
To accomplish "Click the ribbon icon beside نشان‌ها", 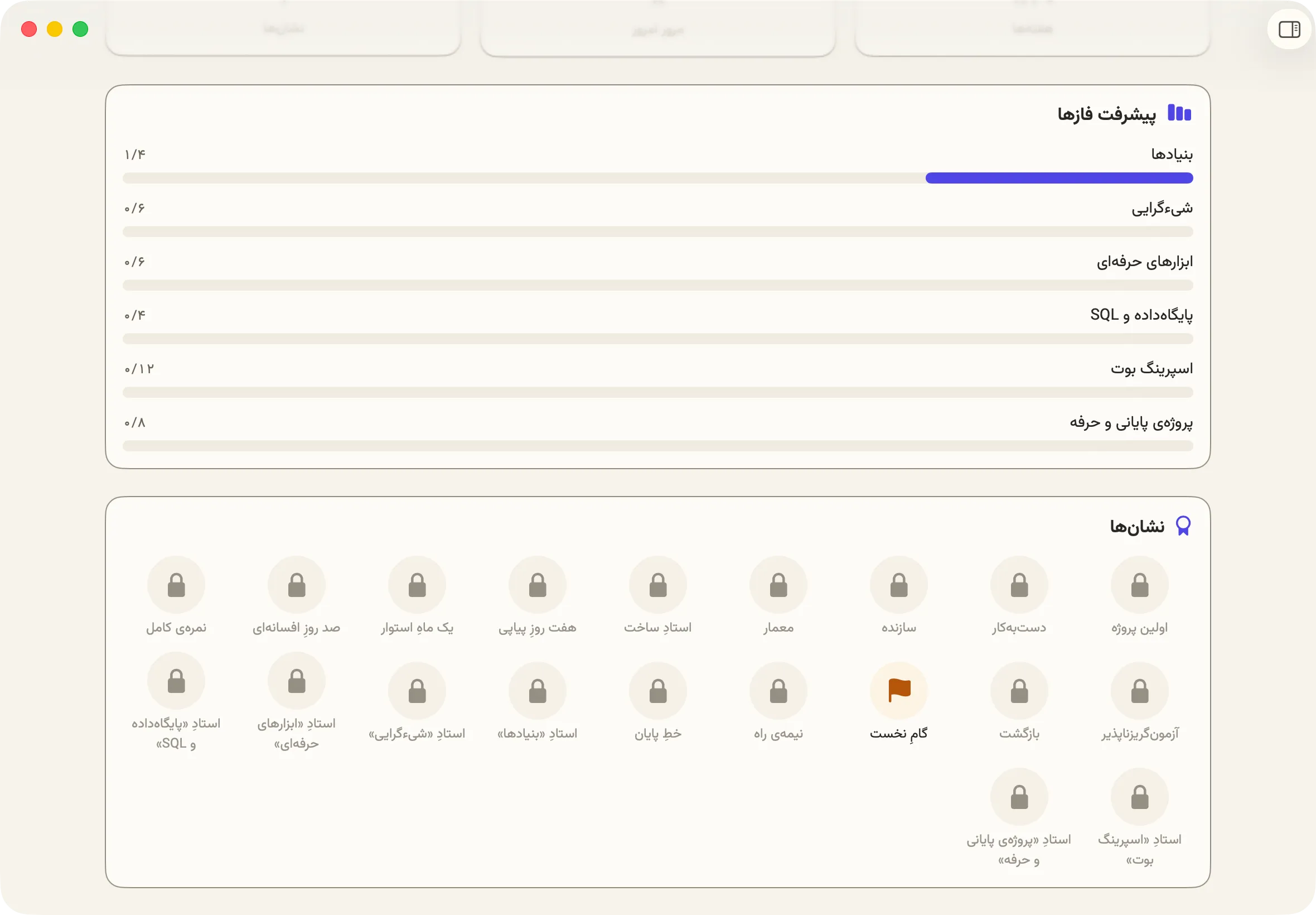I will click(x=1183, y=526).
